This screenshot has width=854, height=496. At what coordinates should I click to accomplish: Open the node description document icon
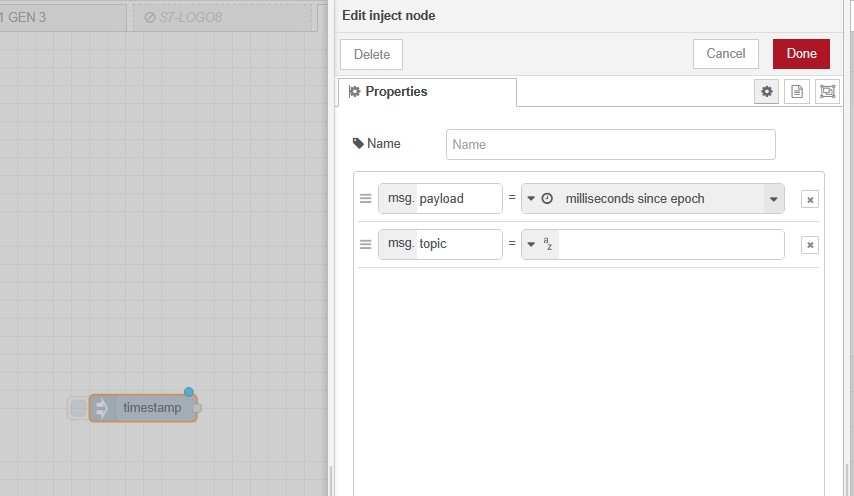point(797,92)
